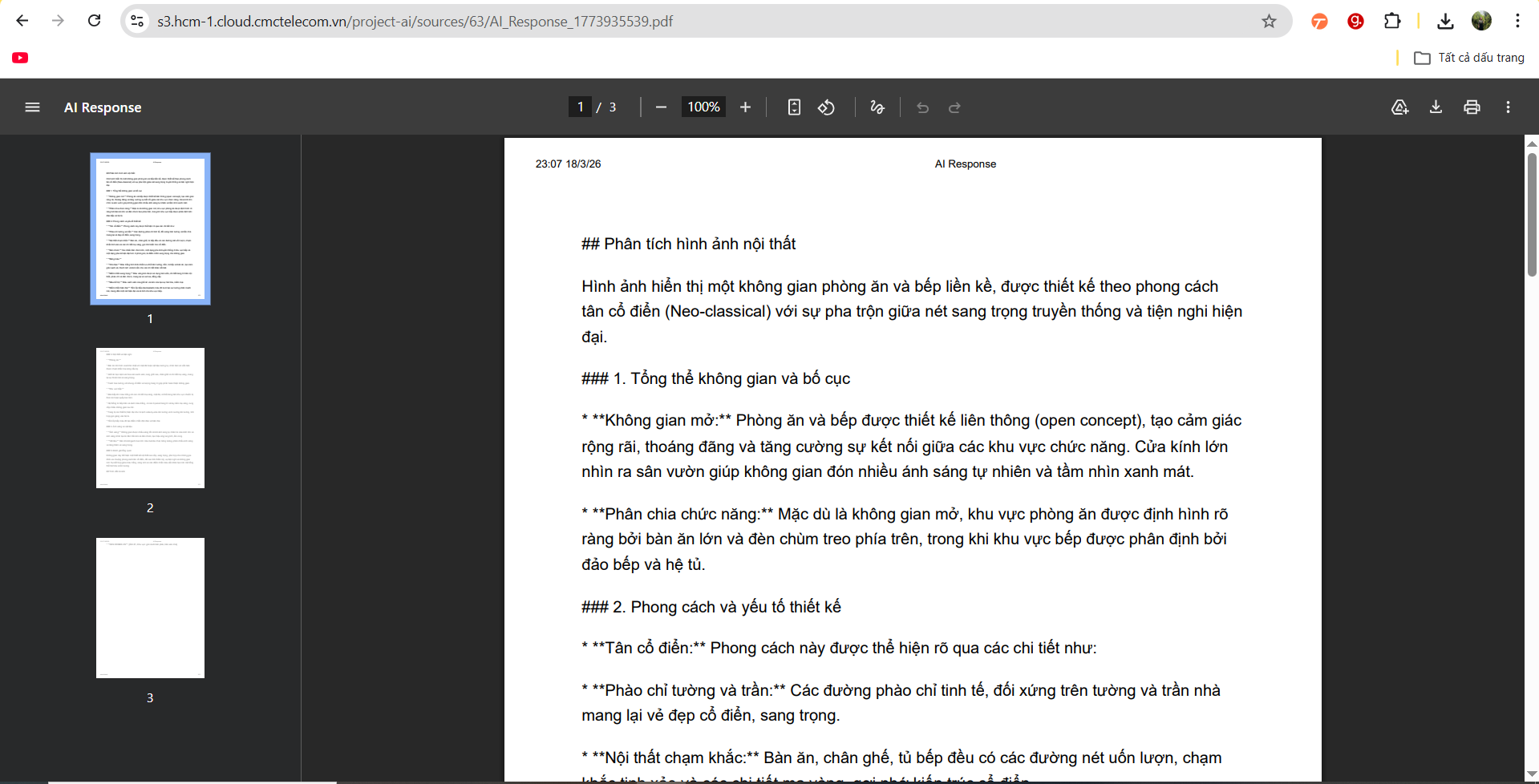Reload the current page
The width and height of the screenshot is (1539, 784).
pos(94,22)
